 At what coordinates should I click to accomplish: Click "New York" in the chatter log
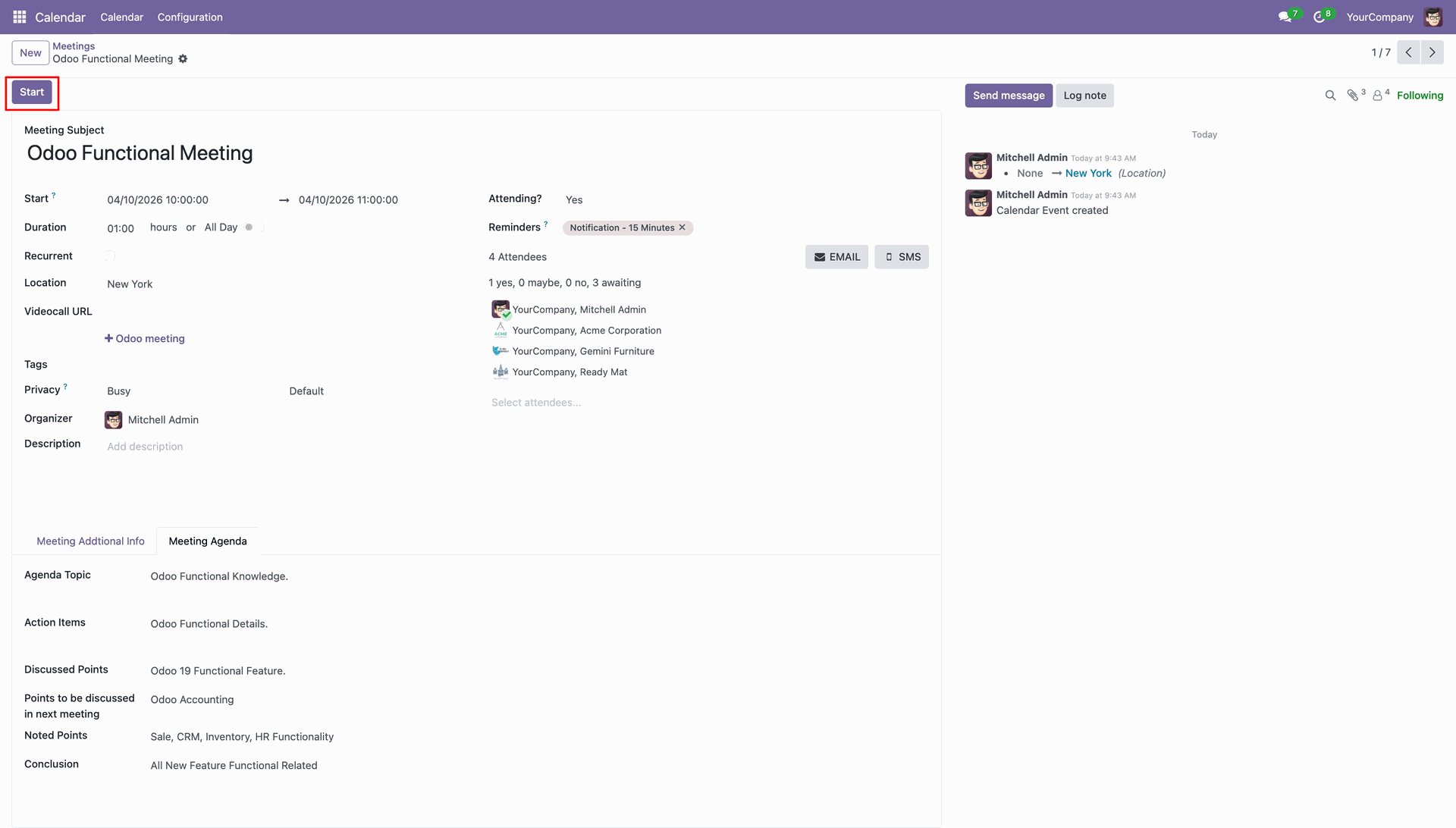tap(1088, 174)
